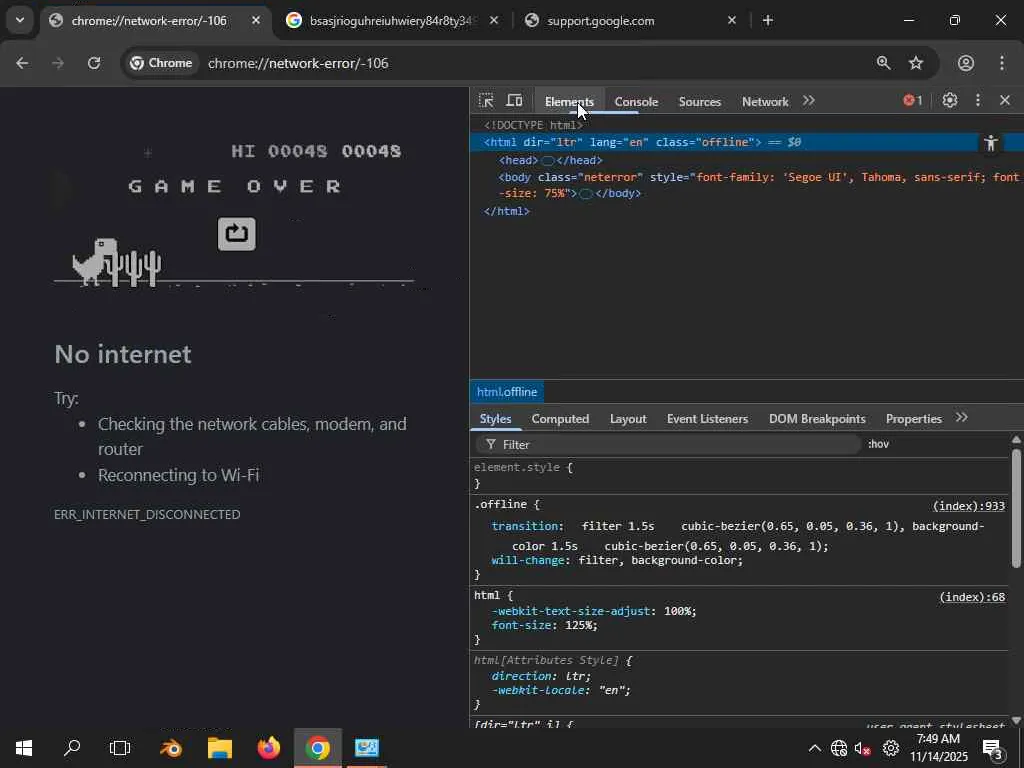The height and width of the screenshot is (768, 1024).
Task: Open the (index):933 source link
Action: click(968, 505)
